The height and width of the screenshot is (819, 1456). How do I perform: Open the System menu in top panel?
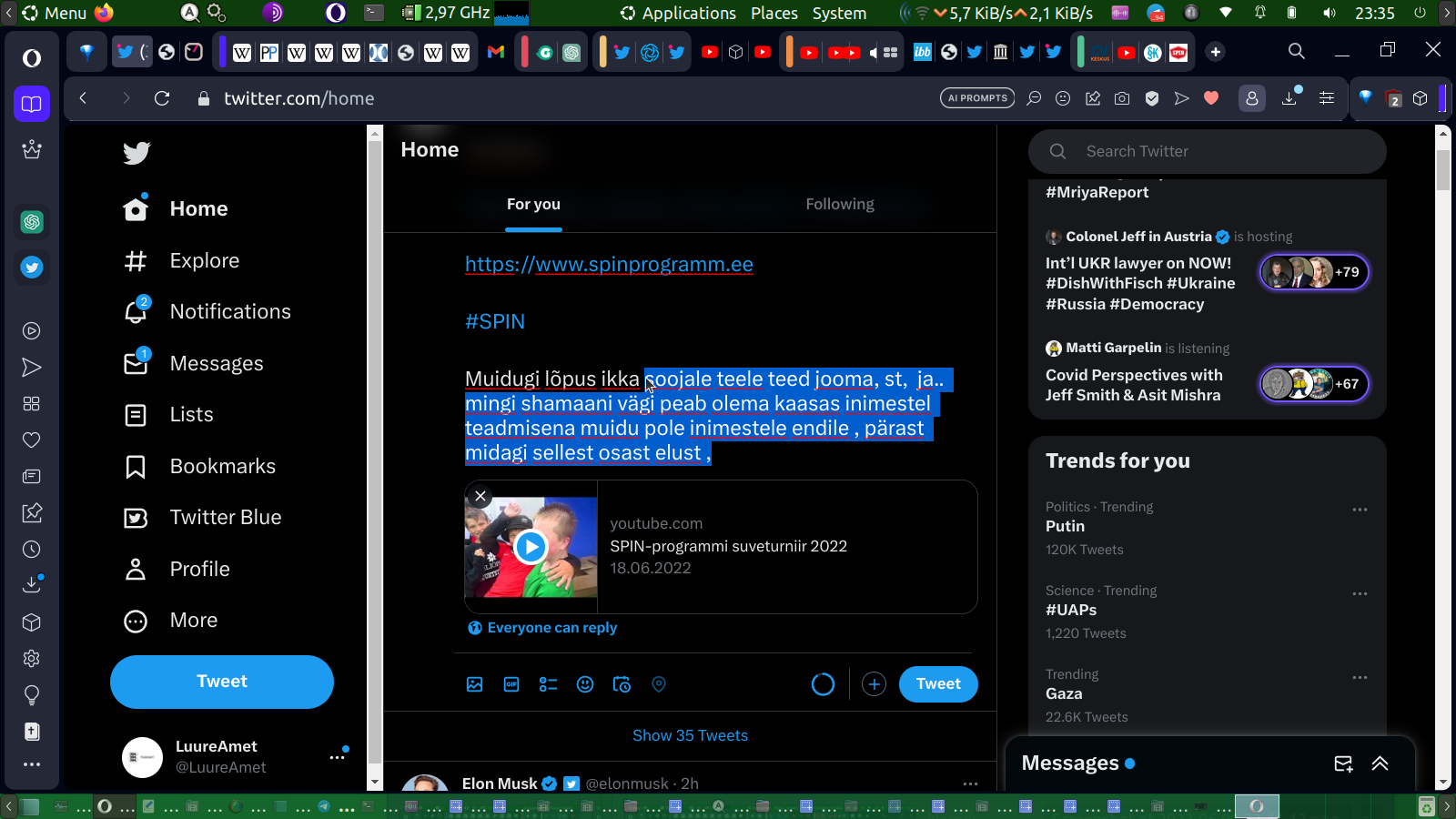click(839, 13)
